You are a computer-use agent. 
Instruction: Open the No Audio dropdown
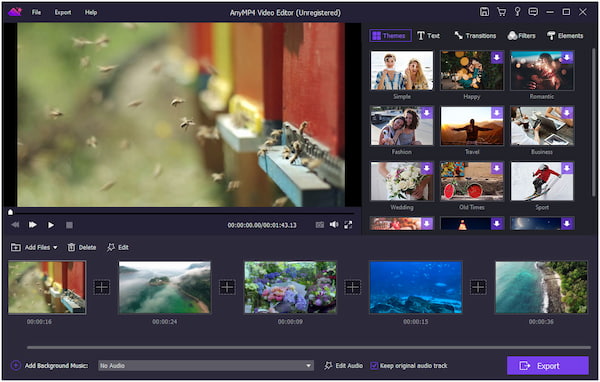click(206, 366)
